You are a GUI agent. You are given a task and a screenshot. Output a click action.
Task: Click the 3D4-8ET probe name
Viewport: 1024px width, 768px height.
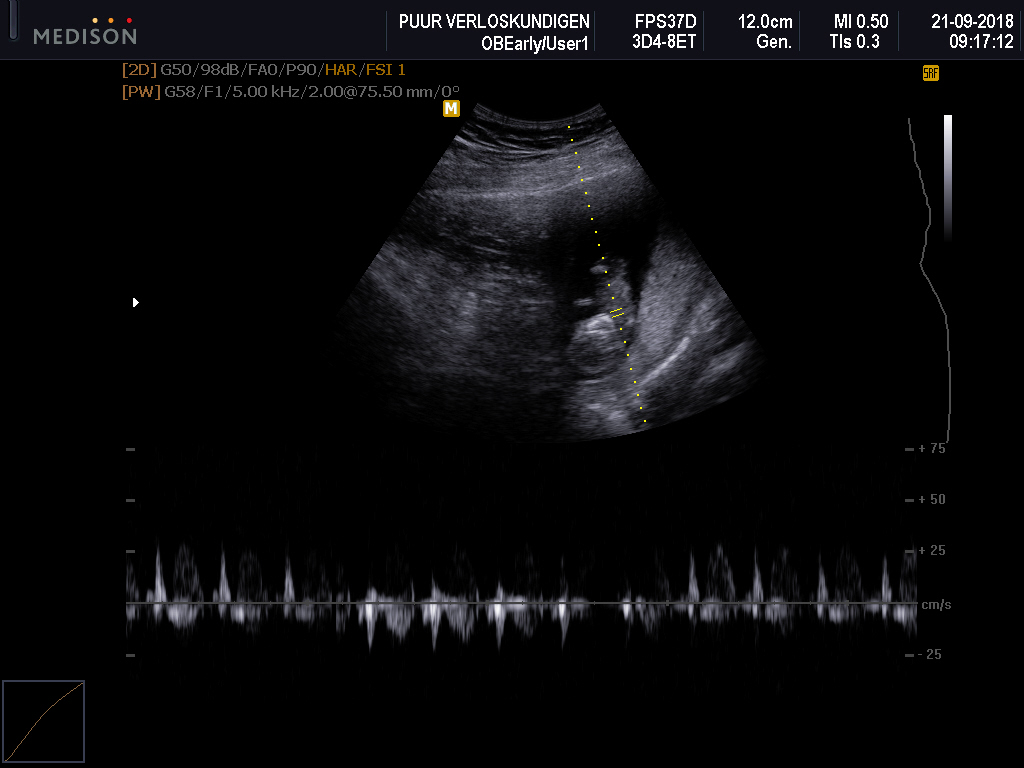pos(664,42)
